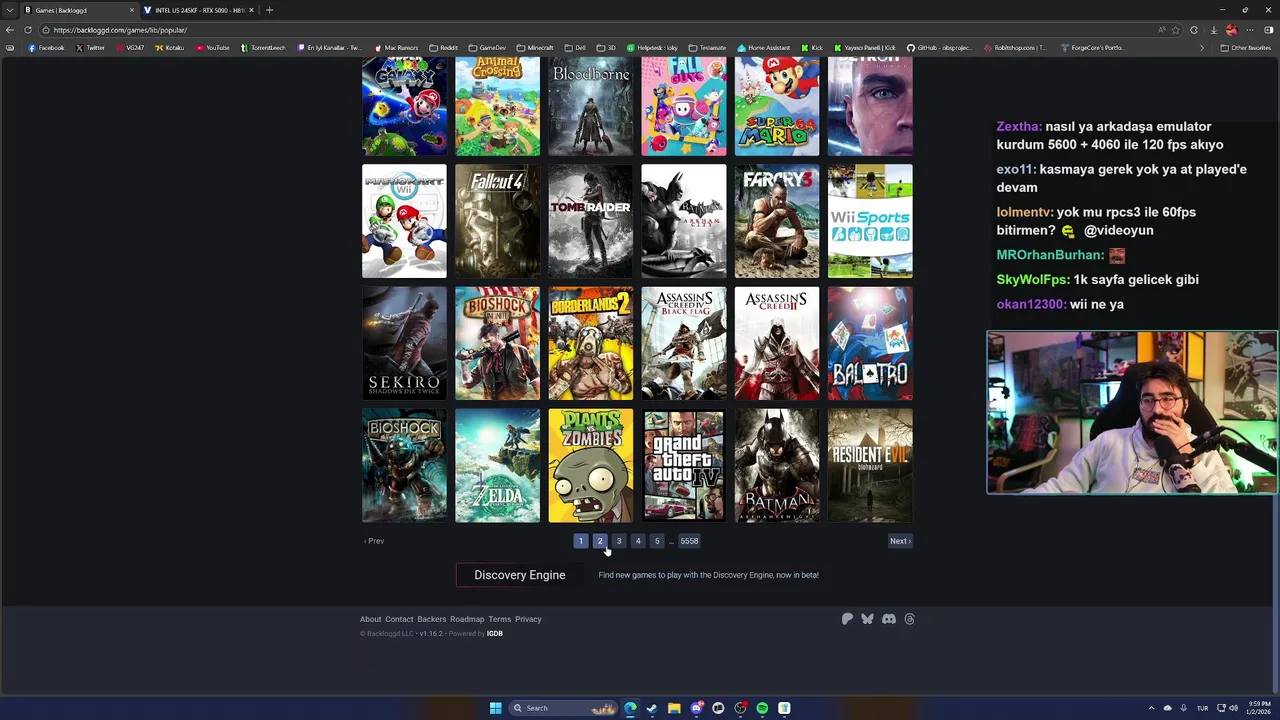
Task: Open the Wii Sports game cover
Action: point(870,221)
